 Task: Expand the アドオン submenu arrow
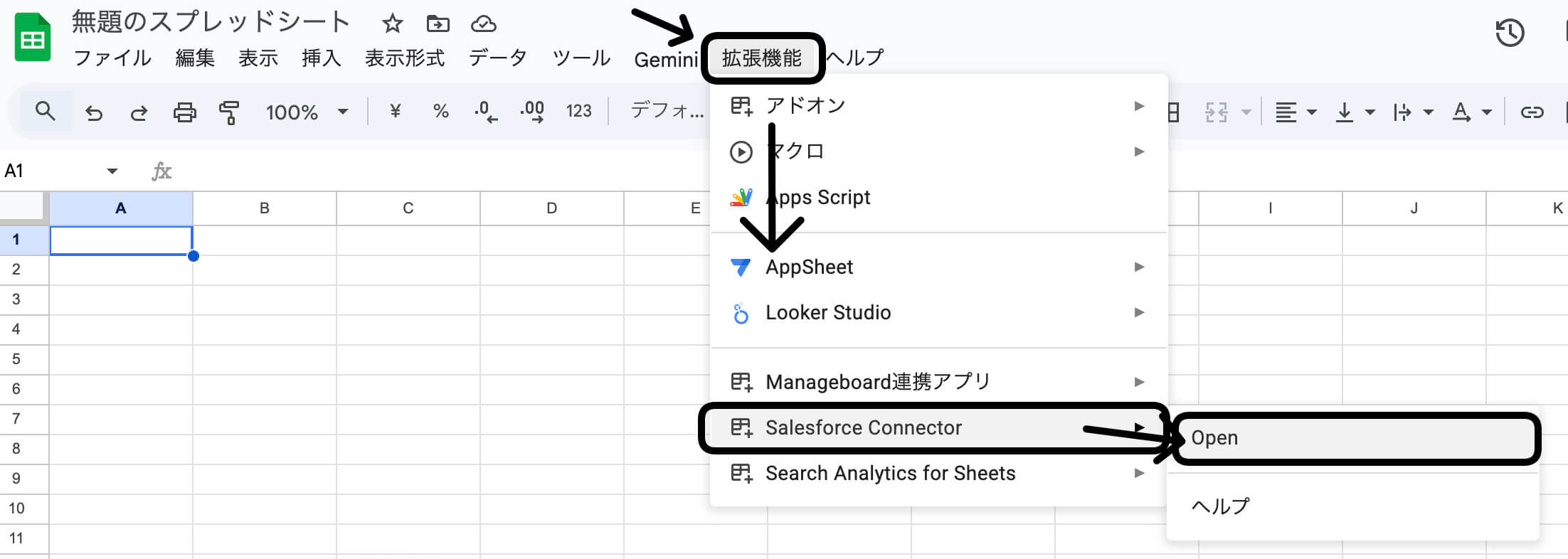pos(1139,106)
